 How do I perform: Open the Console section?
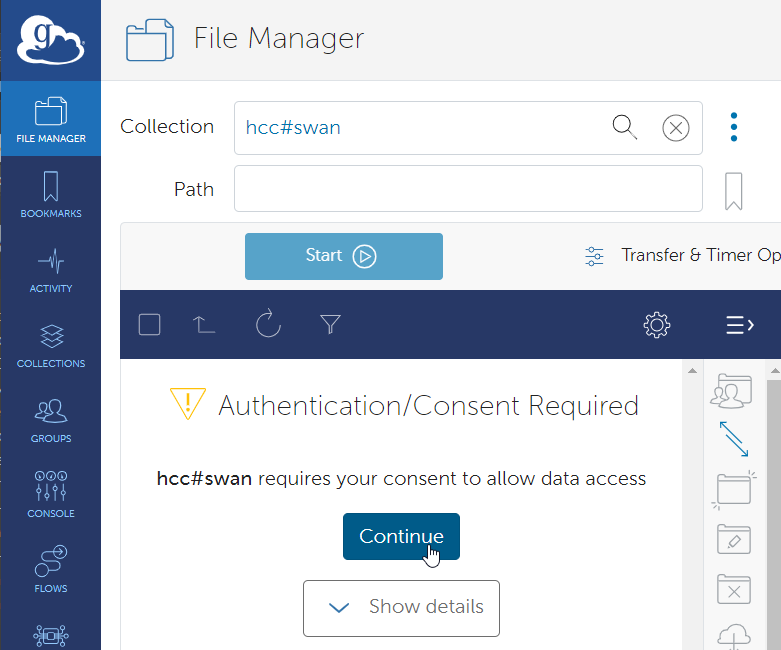50,495
